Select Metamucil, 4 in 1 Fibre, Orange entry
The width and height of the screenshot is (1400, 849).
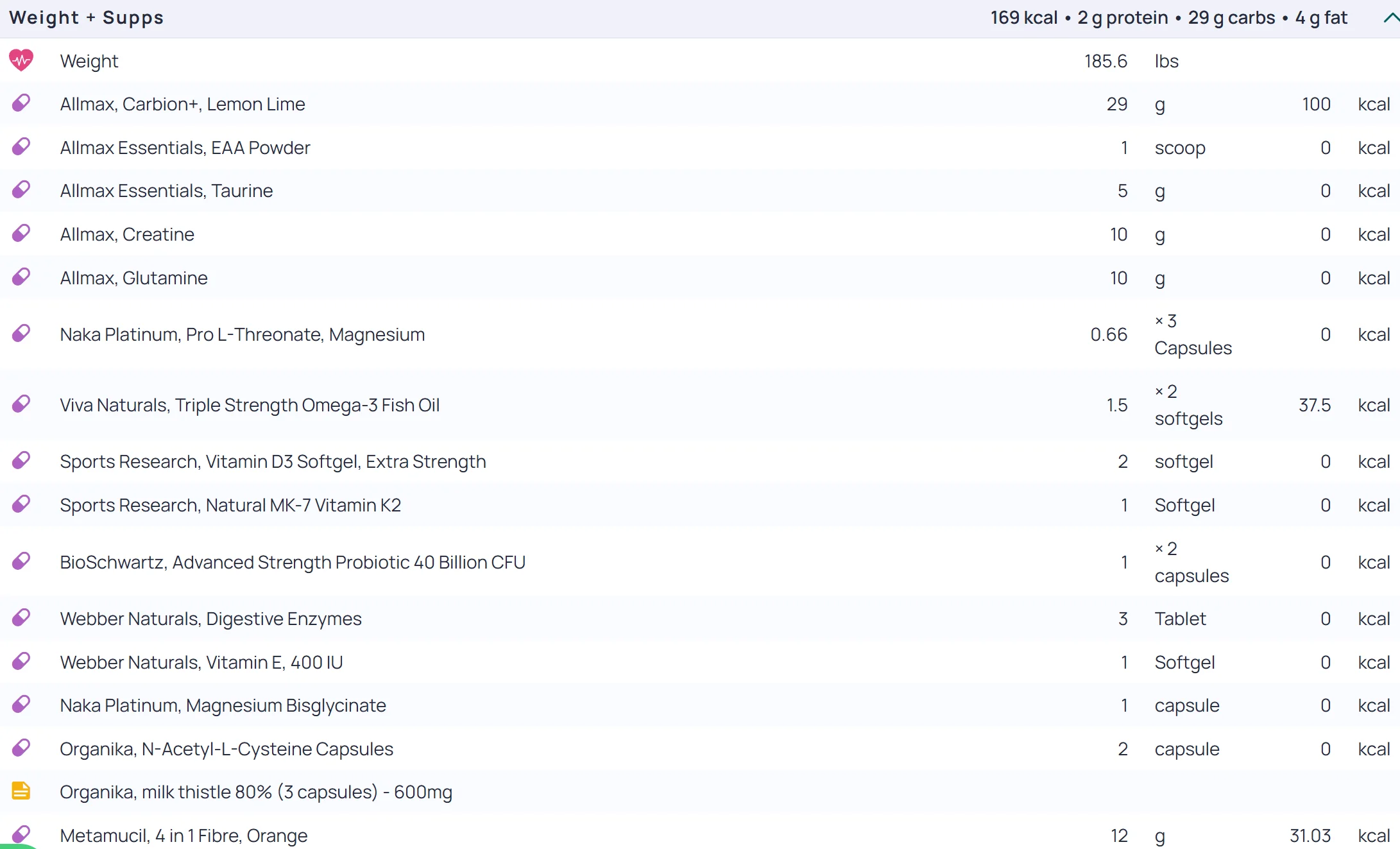pyautogui.click(x=184, y=836)
